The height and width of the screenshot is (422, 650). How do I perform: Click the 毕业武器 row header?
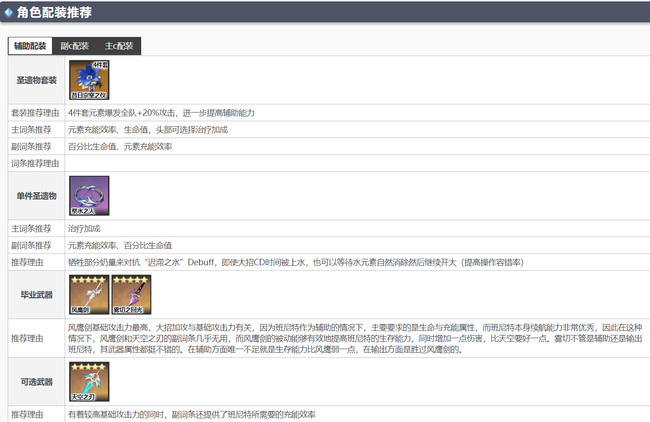click(36, 296)
